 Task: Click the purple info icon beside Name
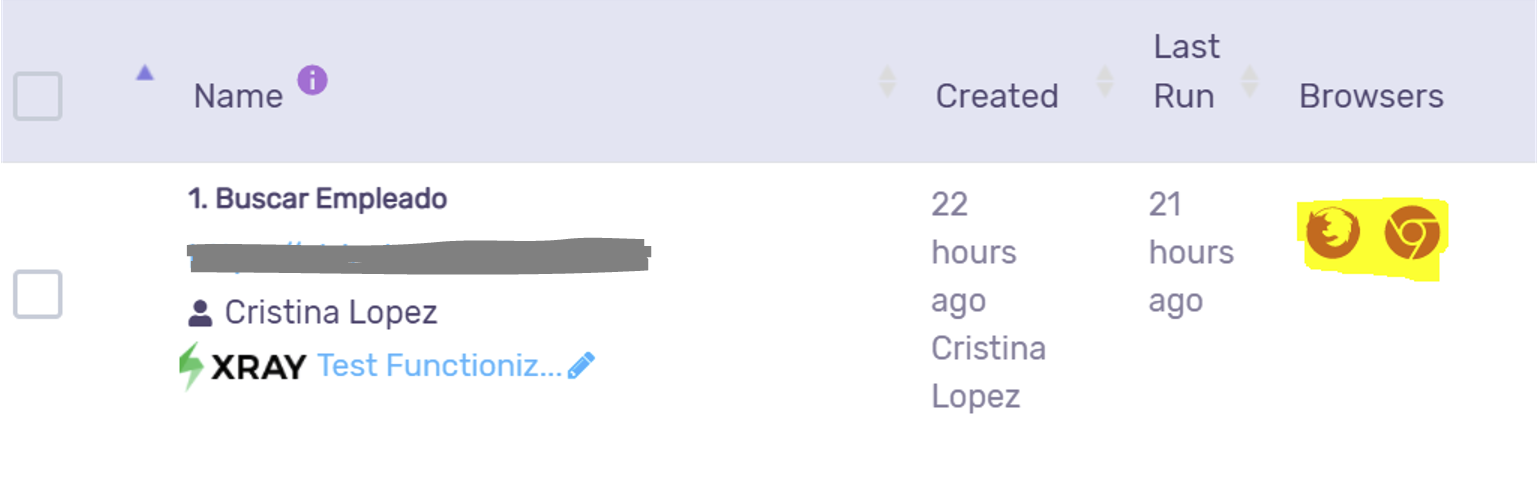tap(312, 80)
